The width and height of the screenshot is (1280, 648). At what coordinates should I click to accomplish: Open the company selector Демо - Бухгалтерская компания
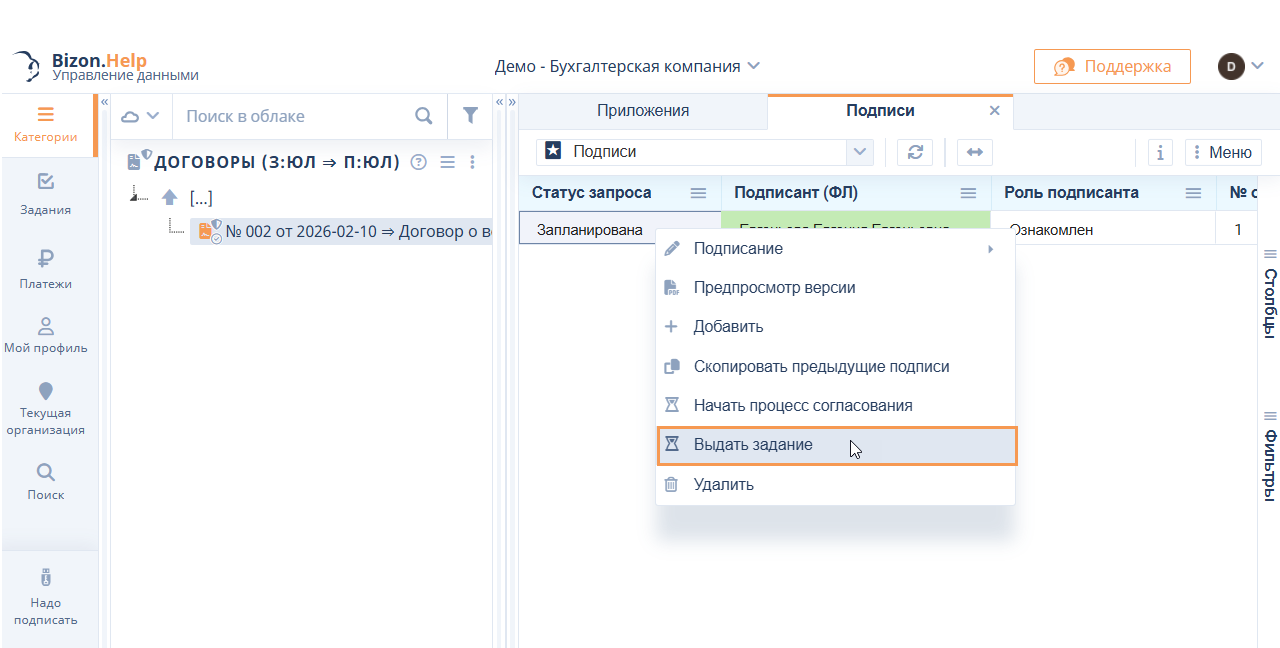point(627,66)
